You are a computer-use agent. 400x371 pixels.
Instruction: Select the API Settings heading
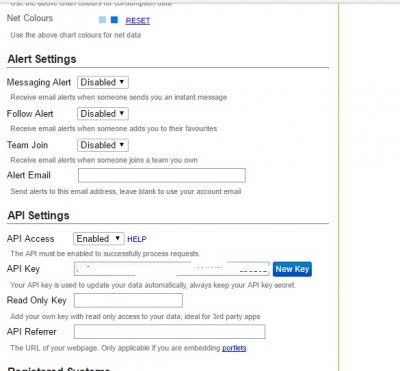pyautogui.click(x=39, y=215)
